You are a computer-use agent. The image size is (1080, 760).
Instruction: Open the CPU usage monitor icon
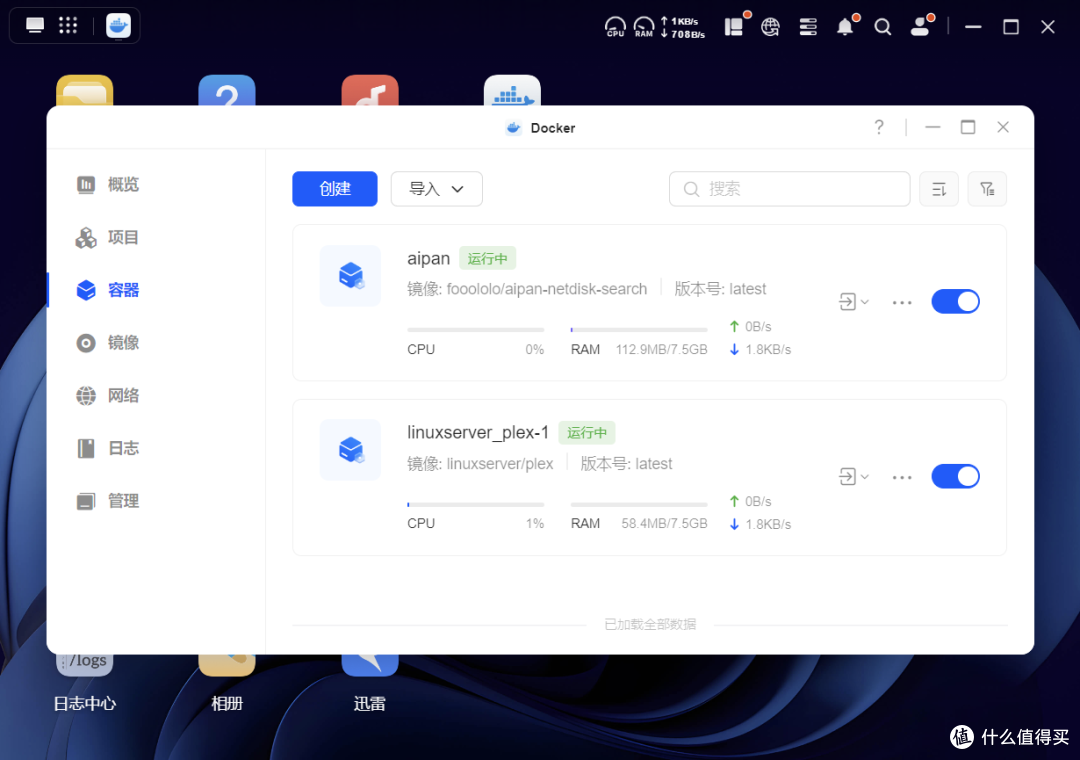(x=615, y=27)
